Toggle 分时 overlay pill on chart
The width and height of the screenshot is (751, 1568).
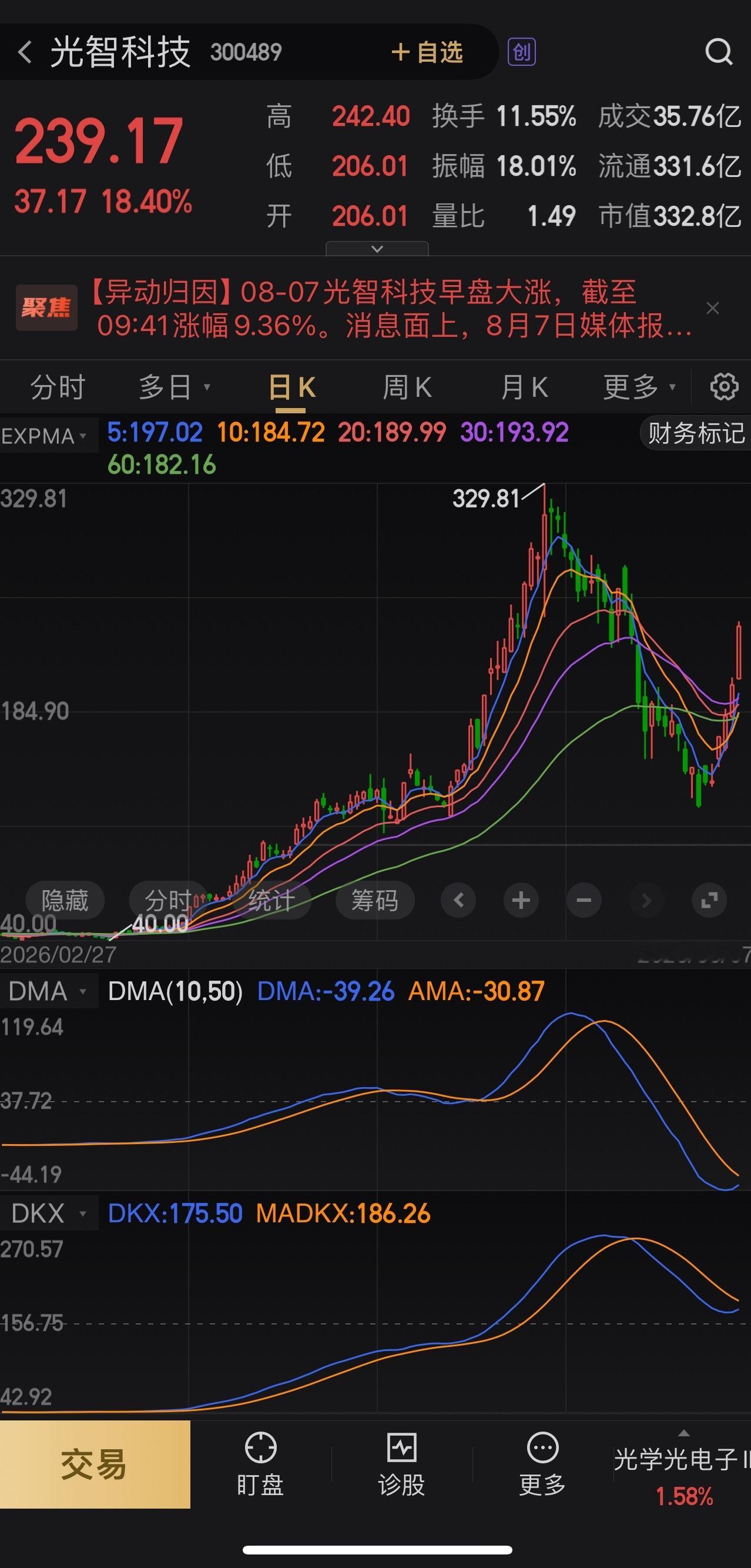coord(169,900)
